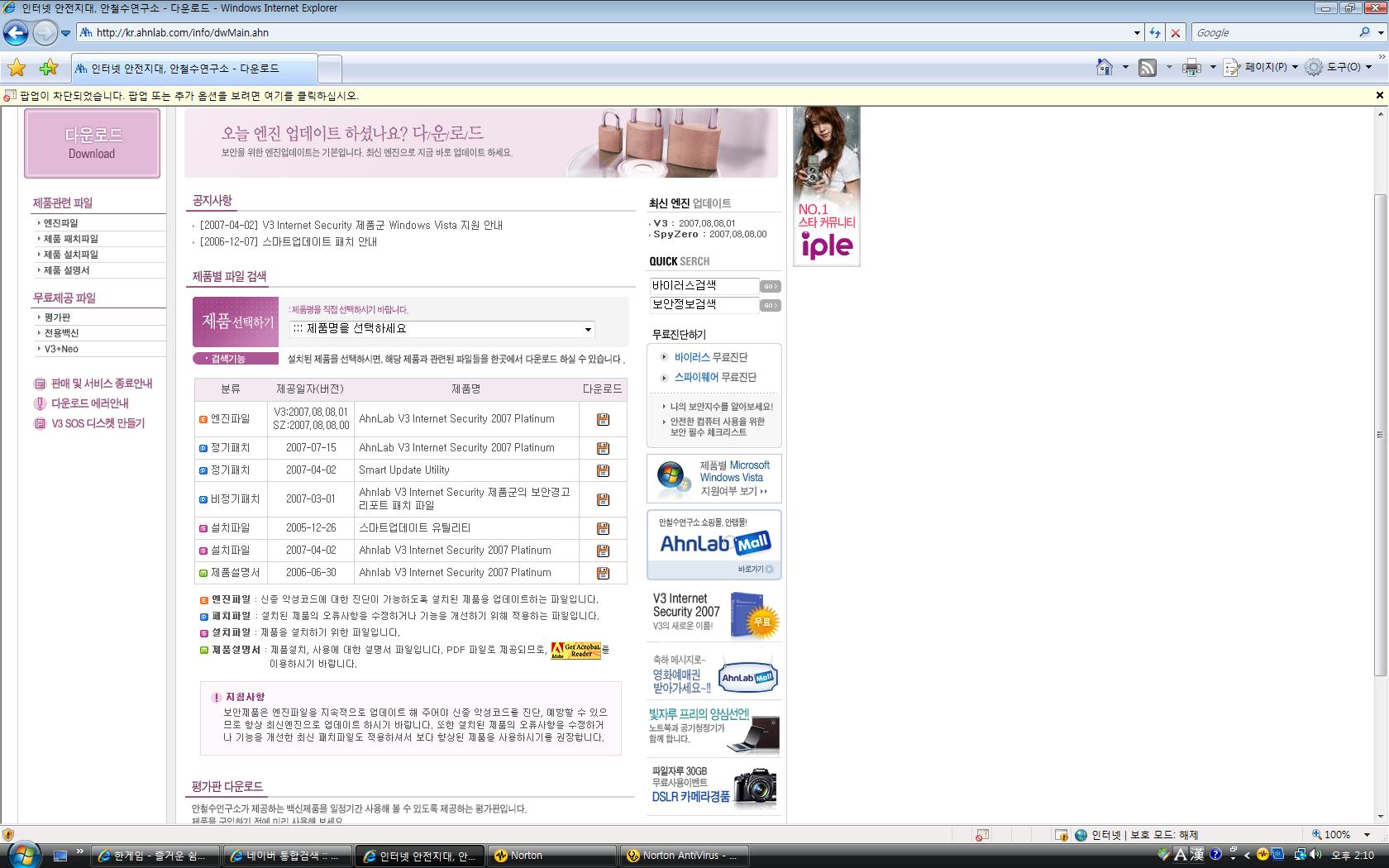The height and width of the screenshot is (868, 1389).
Task: Open the 평가판 sidebar link
Action: point(57,317)
